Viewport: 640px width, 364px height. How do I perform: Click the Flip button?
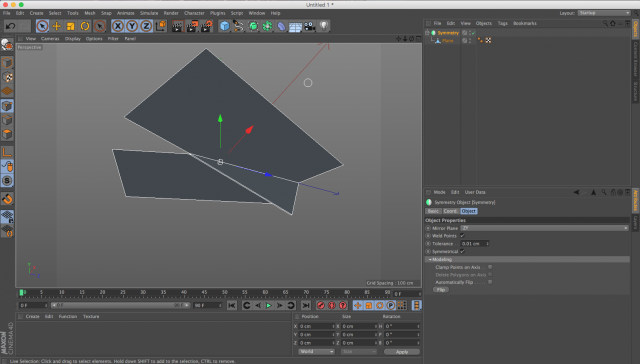point(441,289)
